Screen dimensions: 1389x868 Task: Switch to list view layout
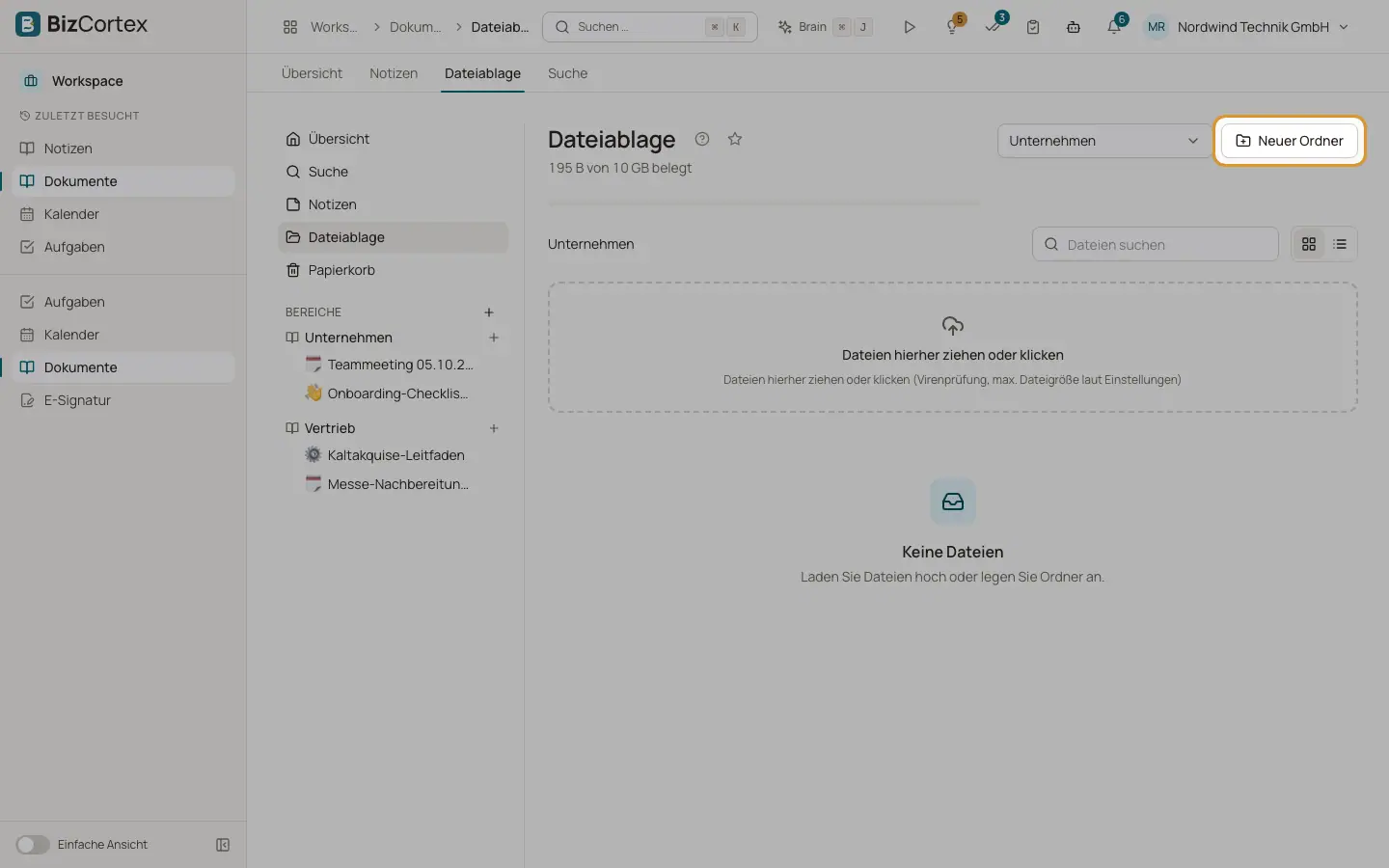click(1340, 244)
